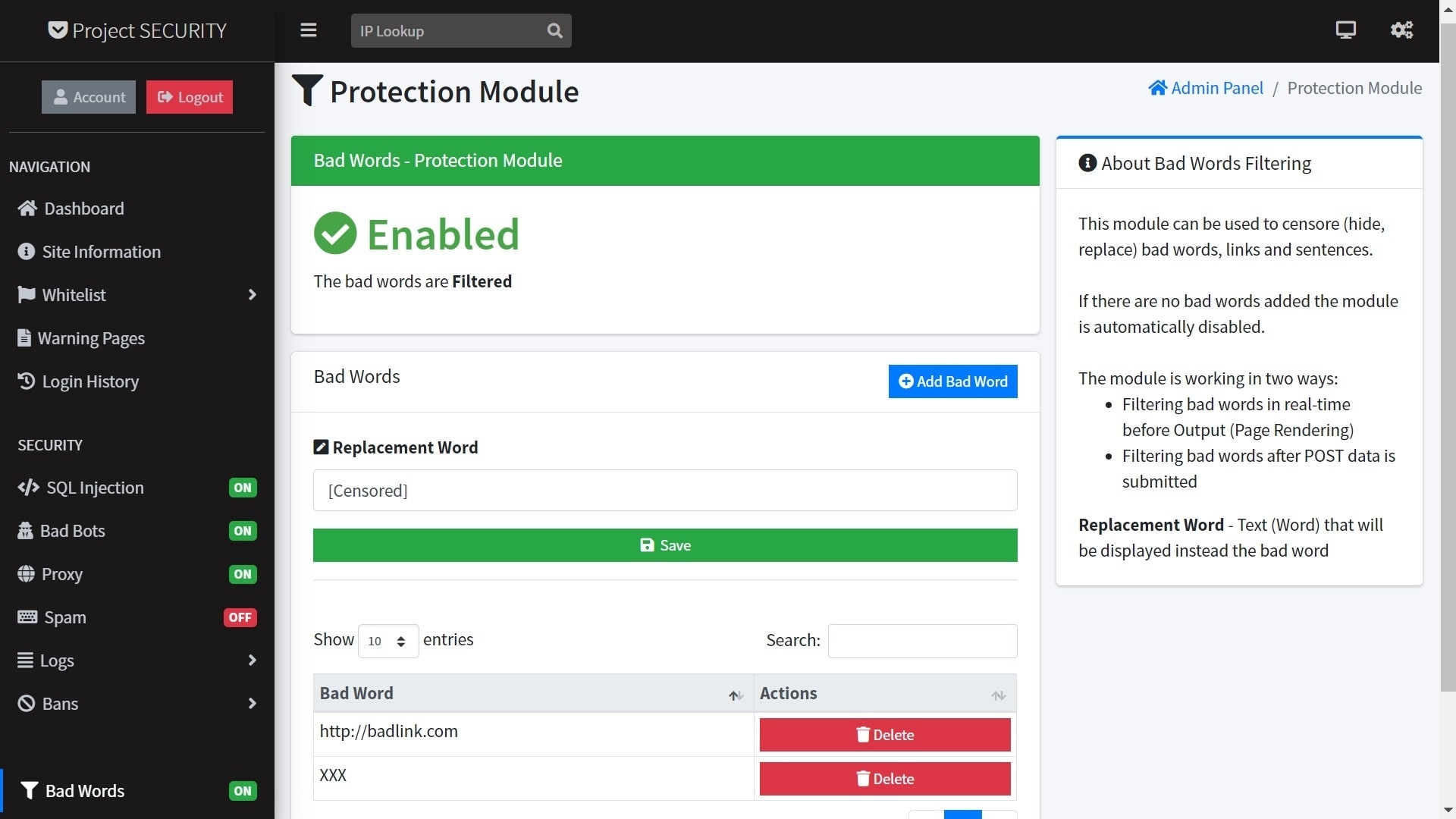Toggle the Replacement Word checkbox
This screenshot has height=819, width=1456.
[x=320, y=447]
